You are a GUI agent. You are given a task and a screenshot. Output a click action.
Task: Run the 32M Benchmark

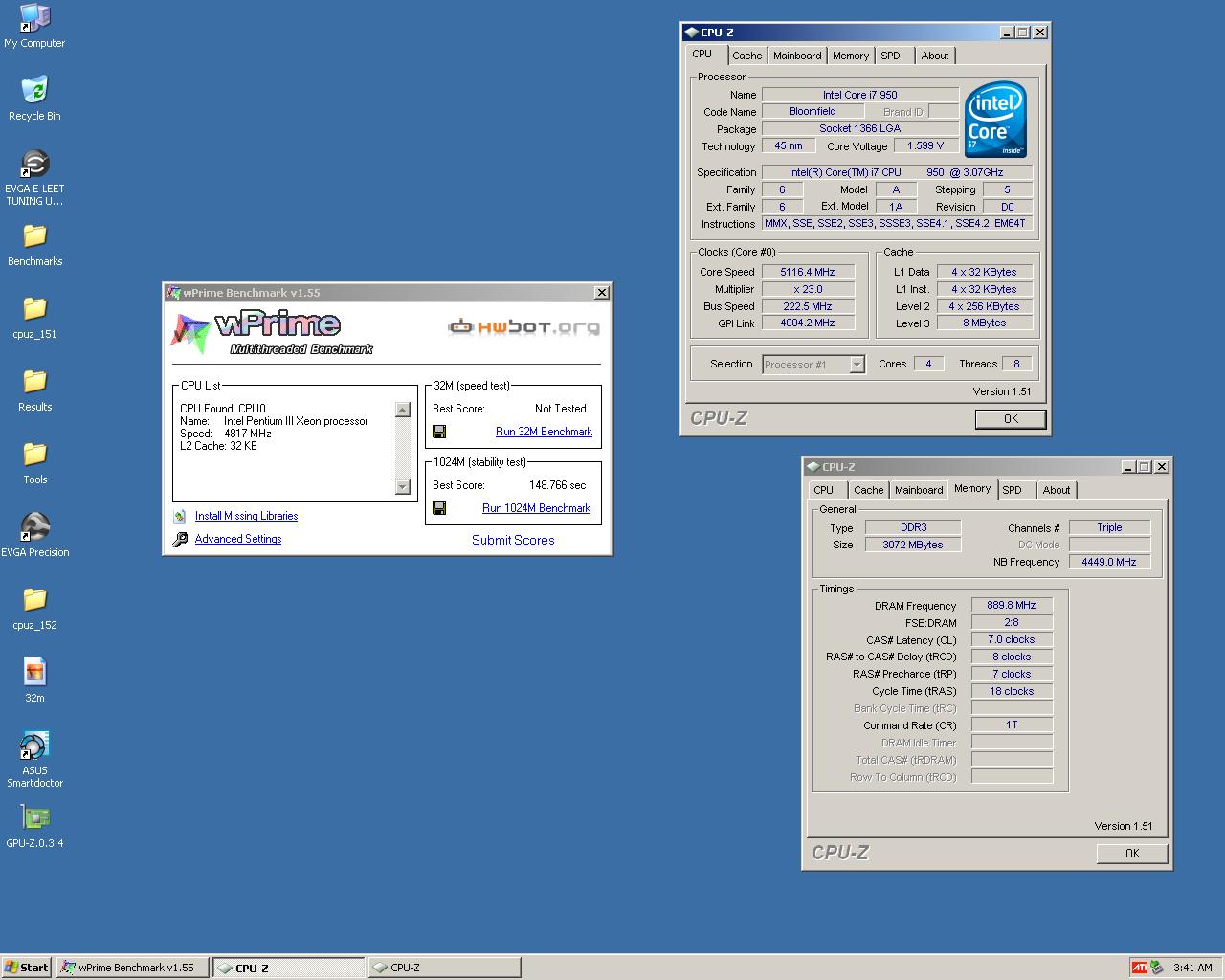pyautogui.click(x=544, y=432)
